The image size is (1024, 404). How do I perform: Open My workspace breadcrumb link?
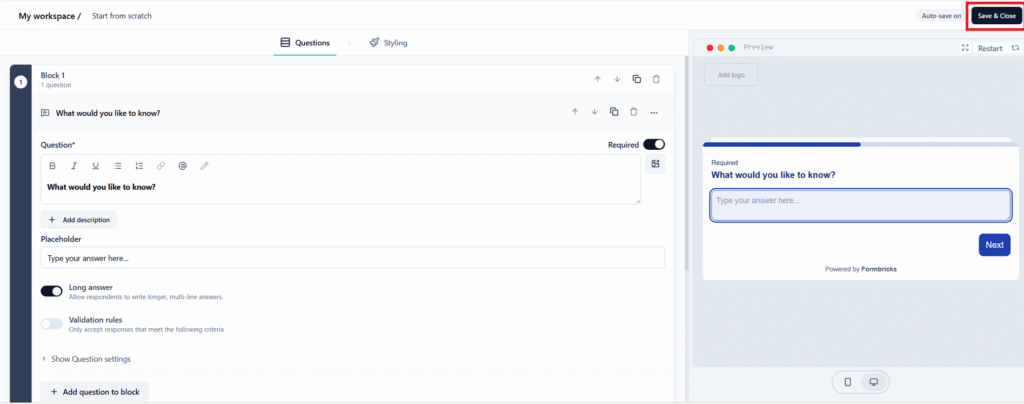[45, 16]
